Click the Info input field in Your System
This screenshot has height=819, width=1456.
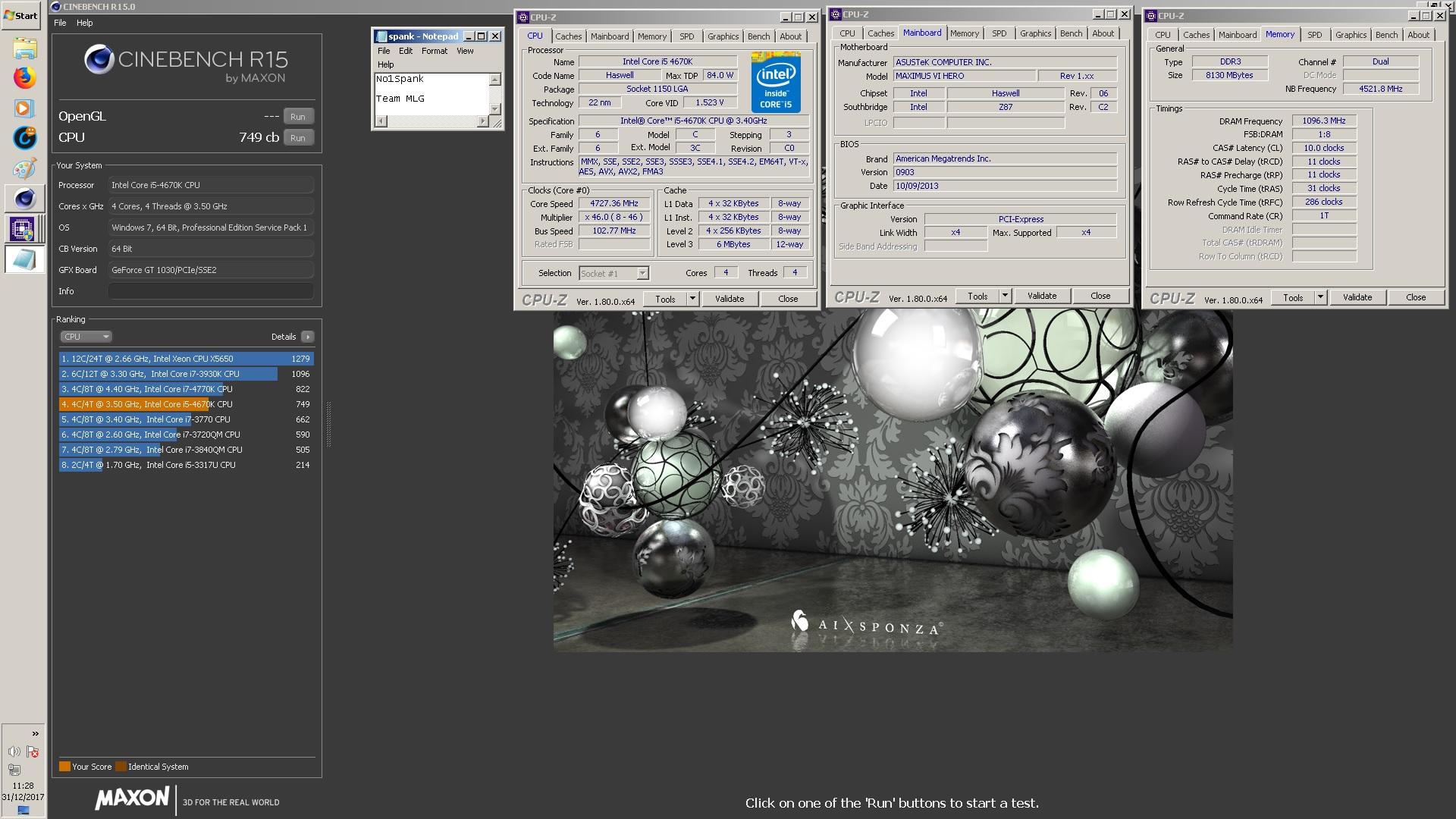coord(211,291)
